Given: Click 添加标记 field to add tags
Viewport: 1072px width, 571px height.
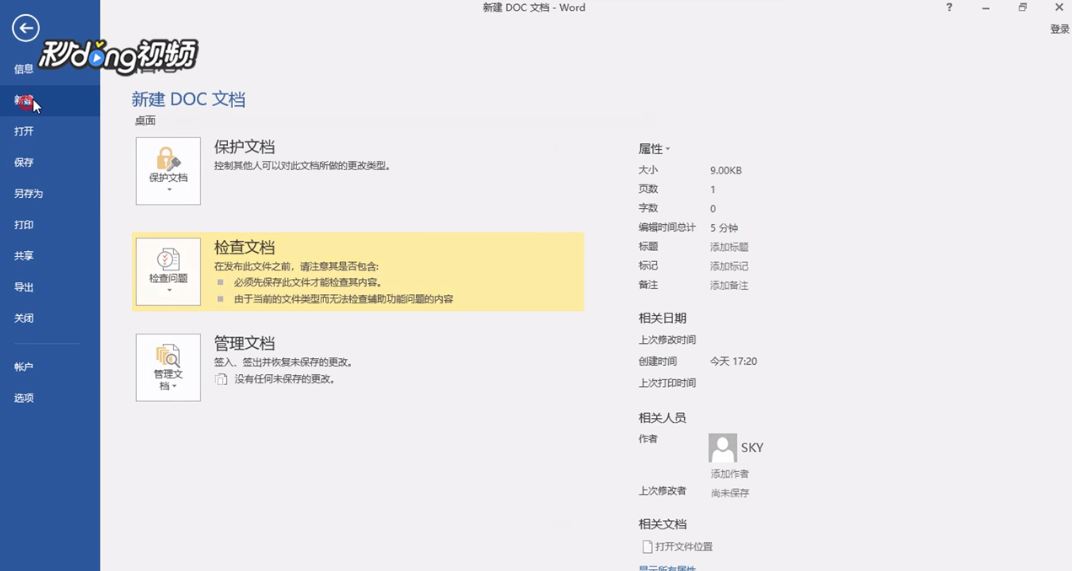Looking at the screenshot, I should click(x=729, y=266).
